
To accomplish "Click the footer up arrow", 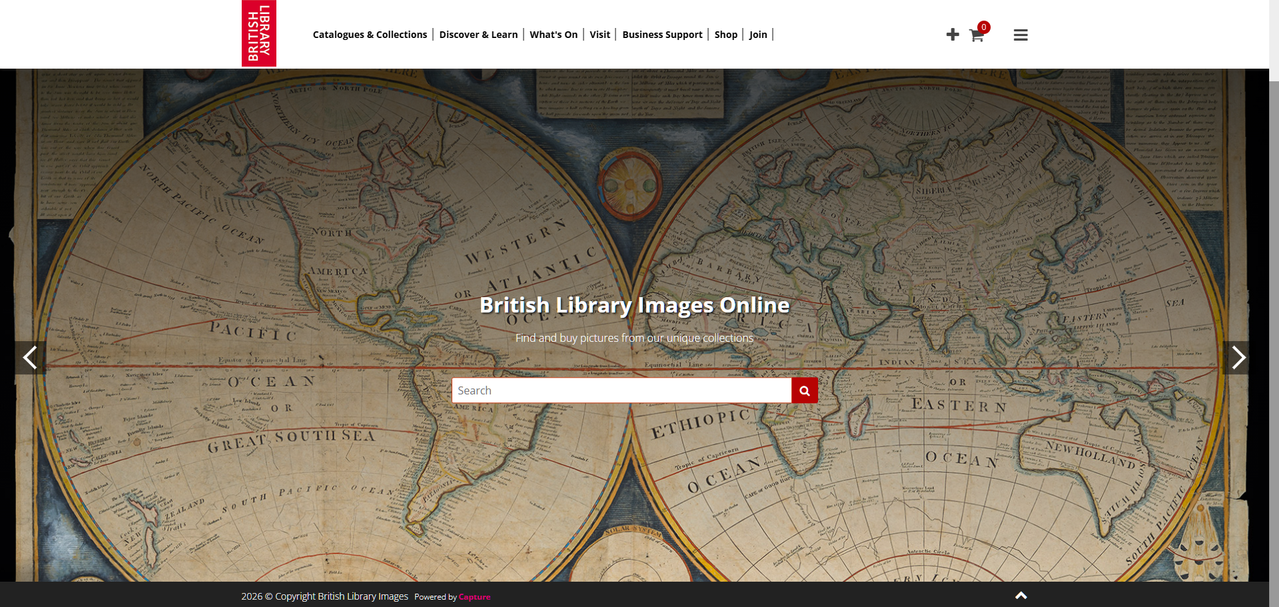I will click(x=1021, y=595).
